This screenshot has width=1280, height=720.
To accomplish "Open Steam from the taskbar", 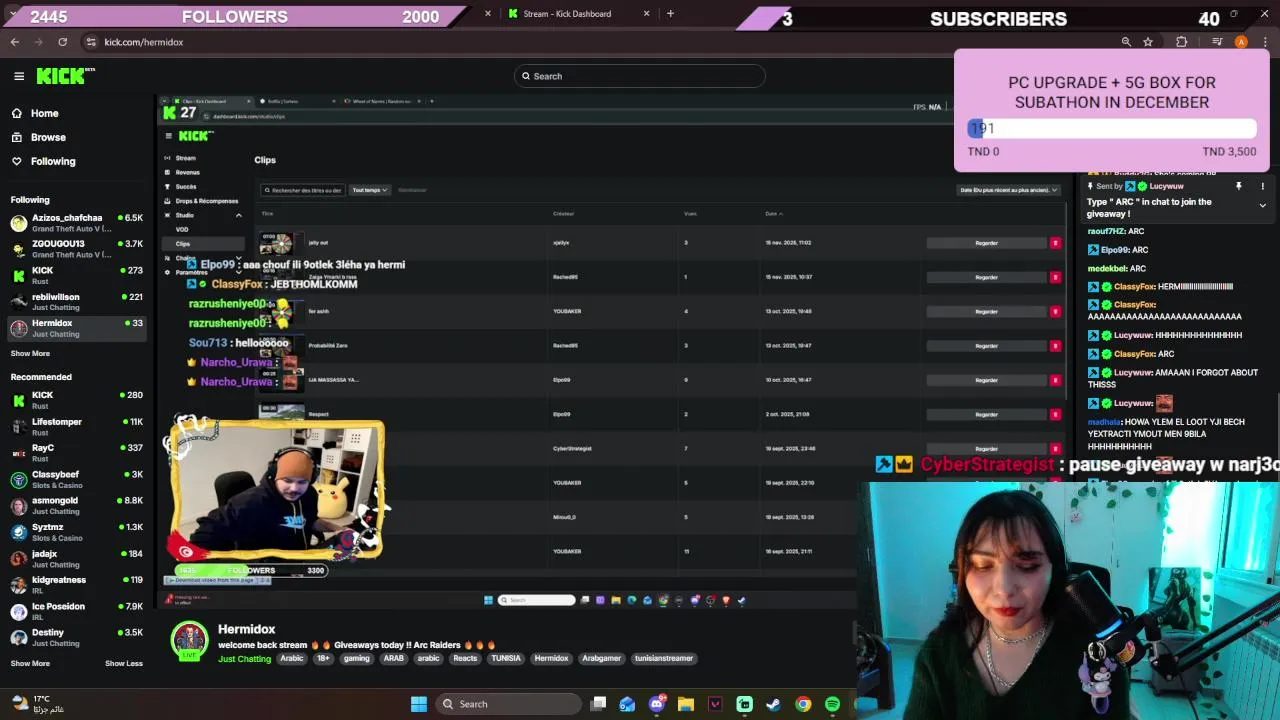I will pos(773,704).
